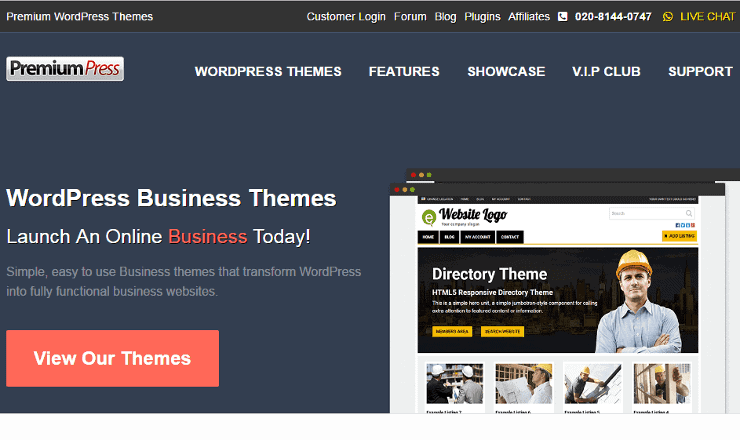
Task: Open the Affiliates link
Action: 529,17
